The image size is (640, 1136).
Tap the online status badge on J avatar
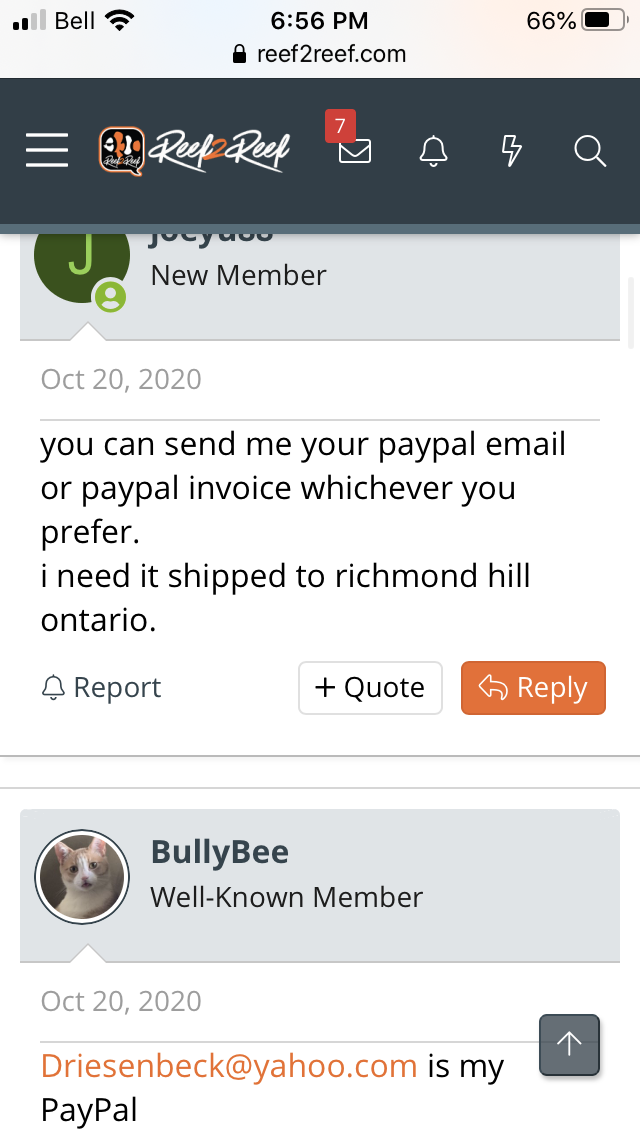tap(110, 296)
